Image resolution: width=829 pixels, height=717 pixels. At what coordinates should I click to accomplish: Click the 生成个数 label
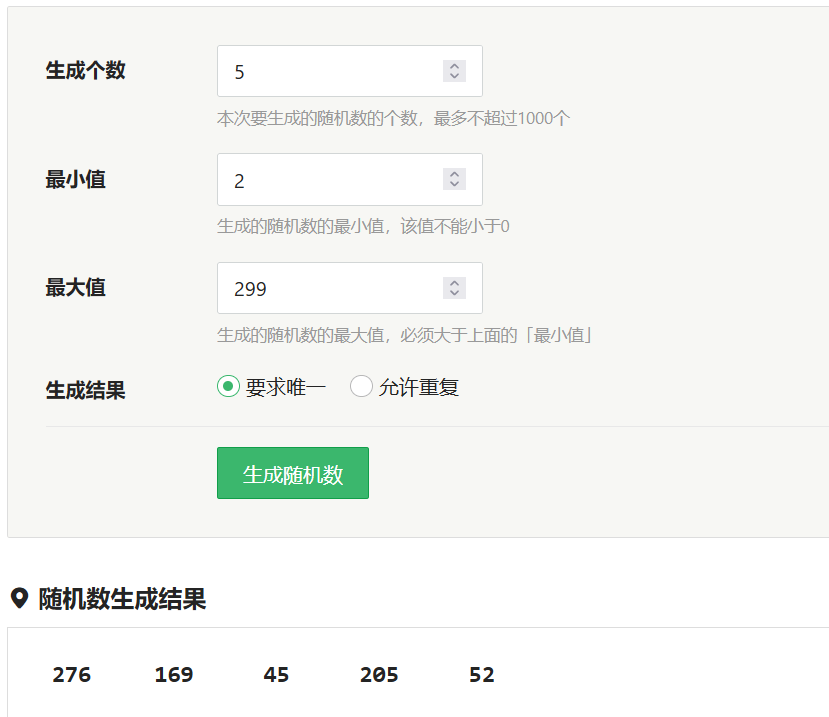(x=86, y=70)
